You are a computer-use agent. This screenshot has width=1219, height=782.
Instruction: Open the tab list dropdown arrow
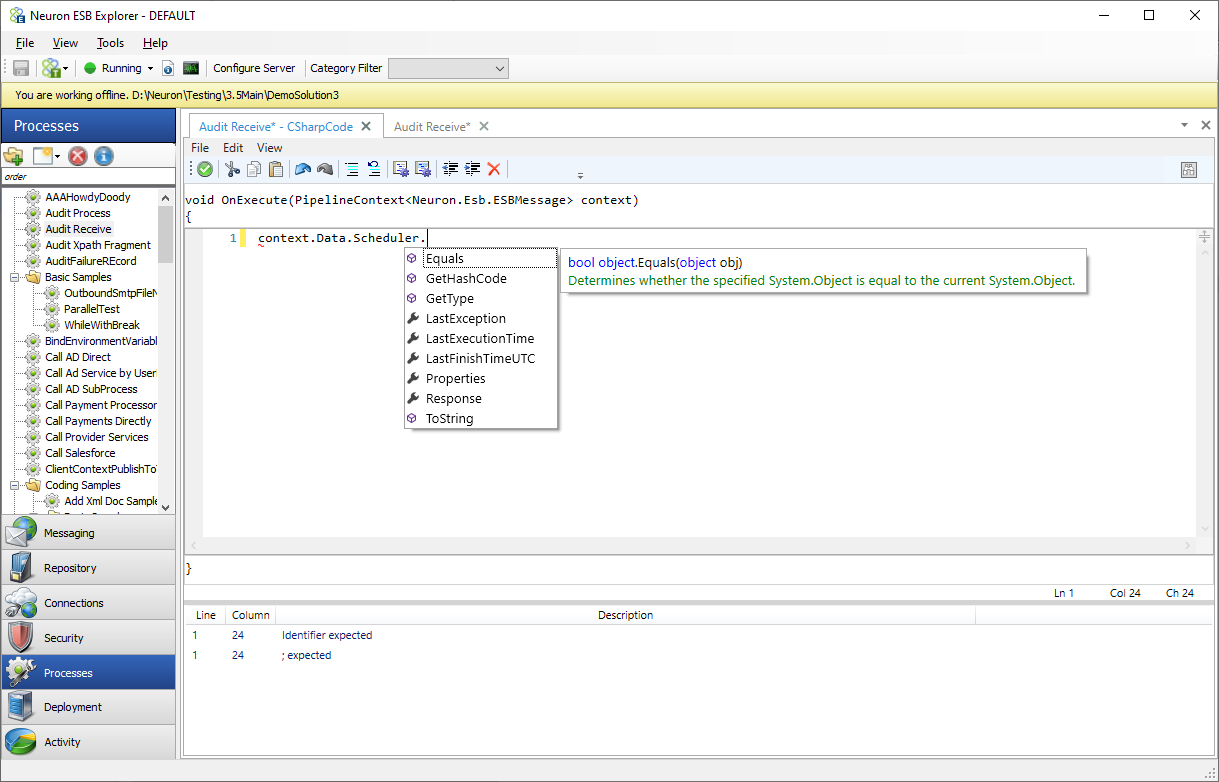[1184, 126]
